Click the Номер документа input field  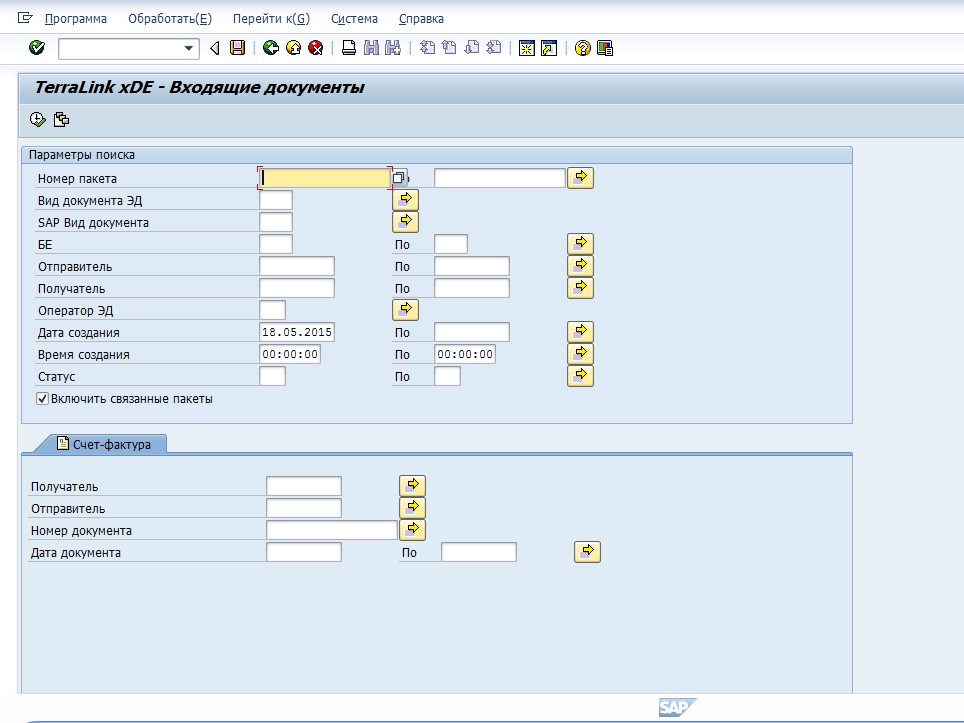pos(332,531)
